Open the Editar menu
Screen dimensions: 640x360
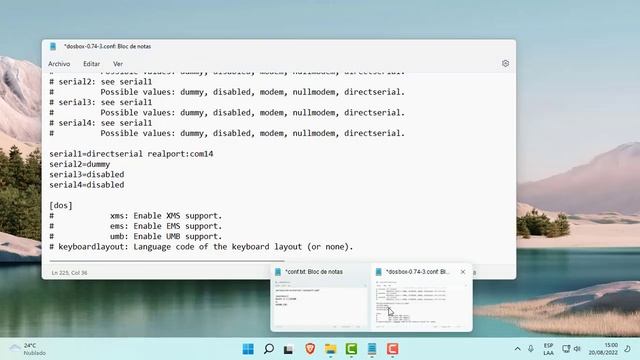[91, 64]
